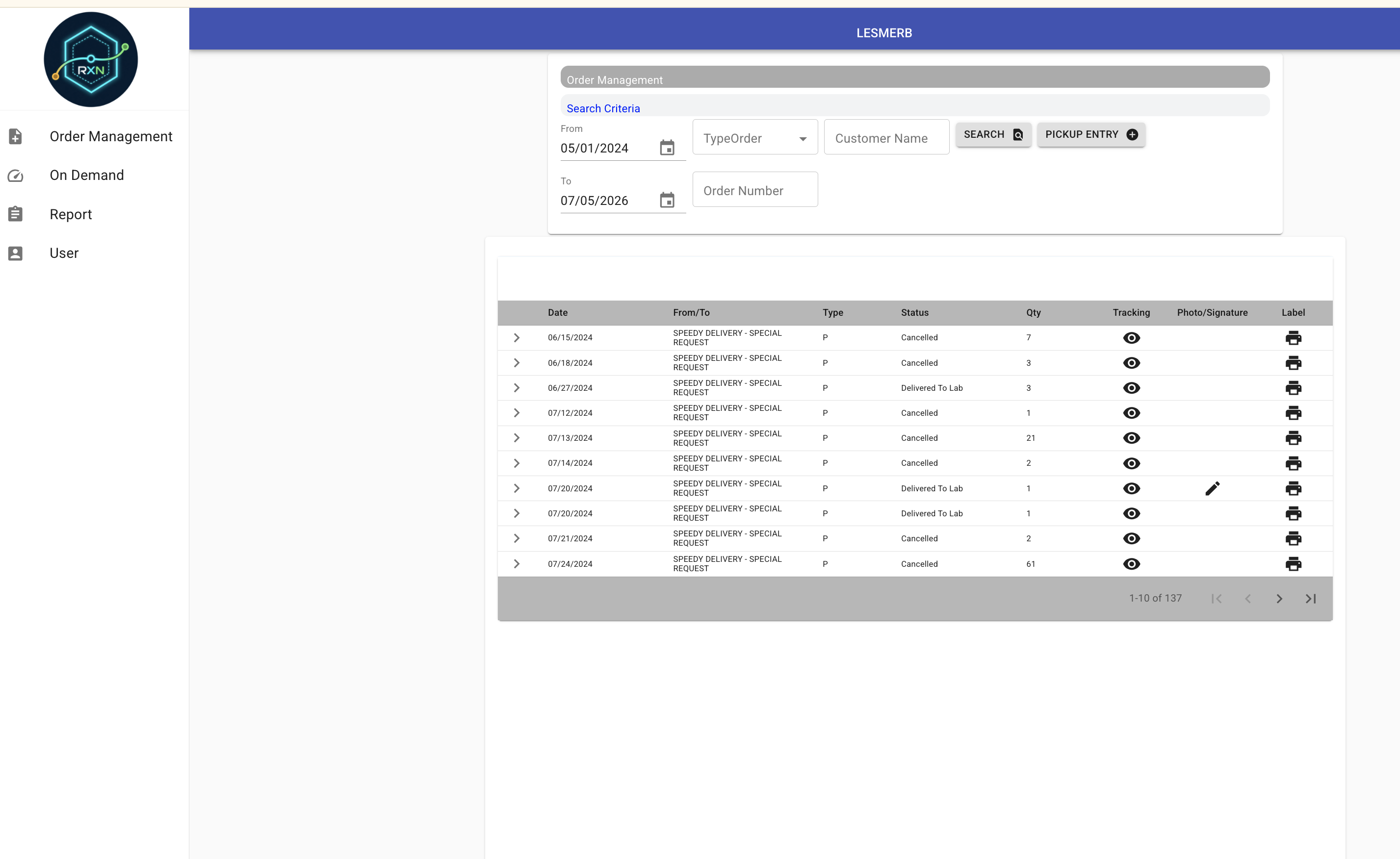View tracking for 07/24/2024 order
This screenshot has width=1400, height=859.
(x=1131, y=564)
